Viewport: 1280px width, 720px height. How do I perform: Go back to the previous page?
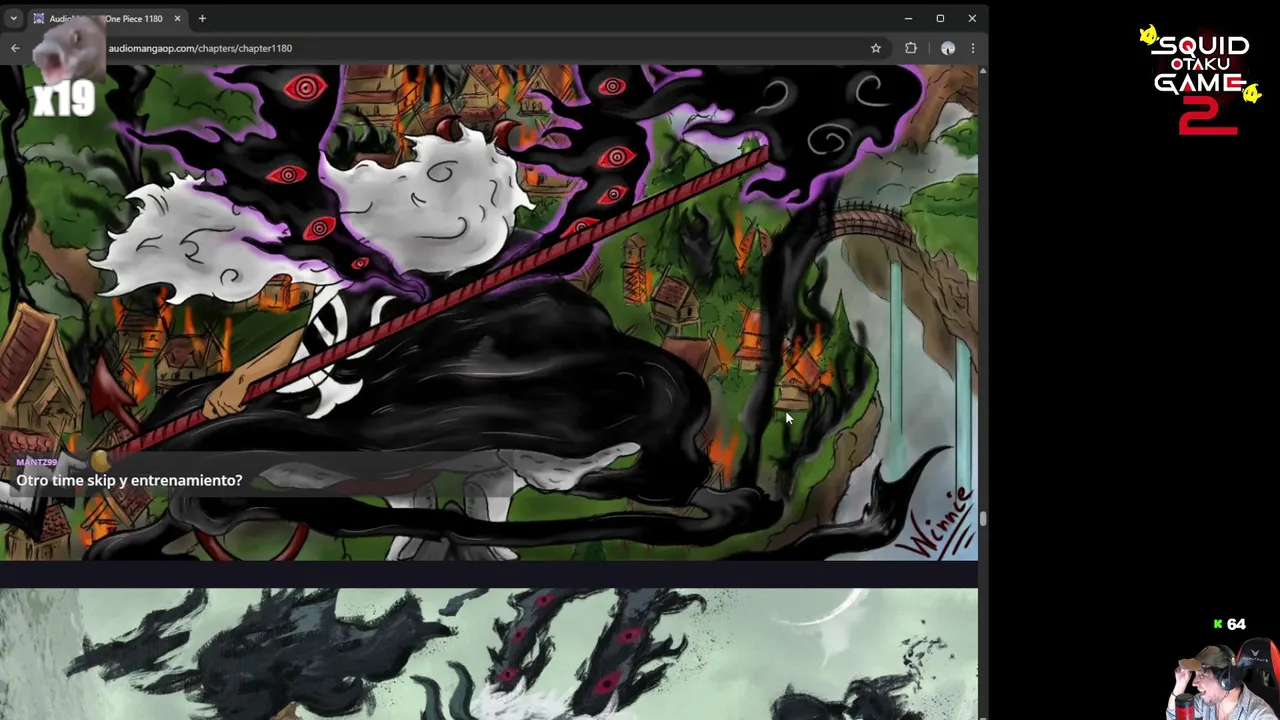(x=15, y=48)
